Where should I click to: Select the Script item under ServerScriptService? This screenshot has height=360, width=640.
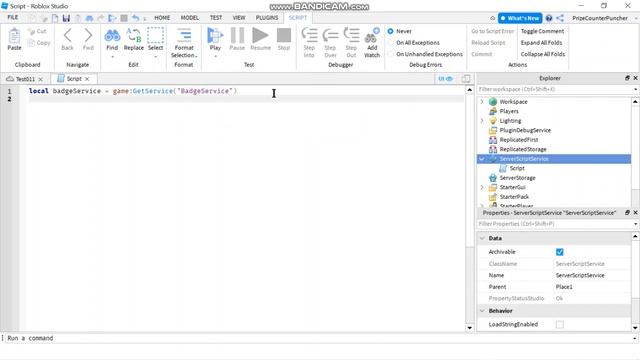coord(517,168)
